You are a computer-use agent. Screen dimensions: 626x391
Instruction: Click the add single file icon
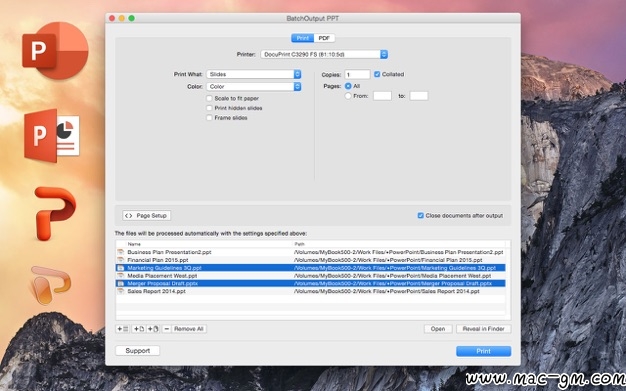tap(139, 329)
